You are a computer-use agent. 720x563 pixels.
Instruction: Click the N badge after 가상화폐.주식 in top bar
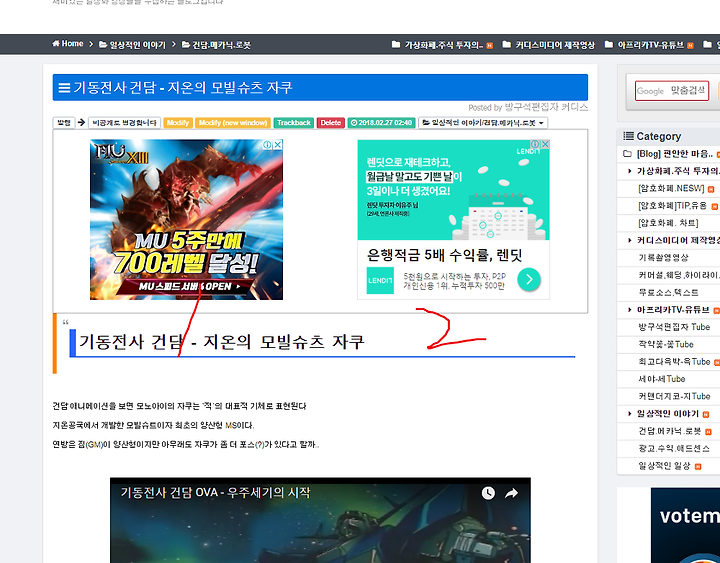(489, 45)
